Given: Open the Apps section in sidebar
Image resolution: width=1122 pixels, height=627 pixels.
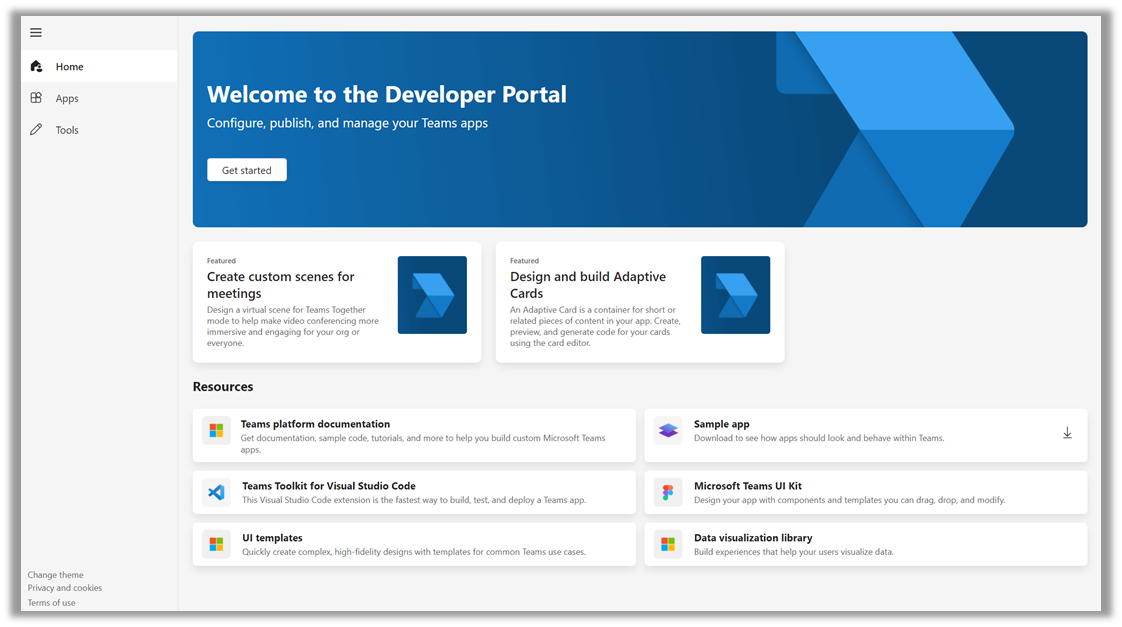Looking at the screenshot, I should pos(67,99).
